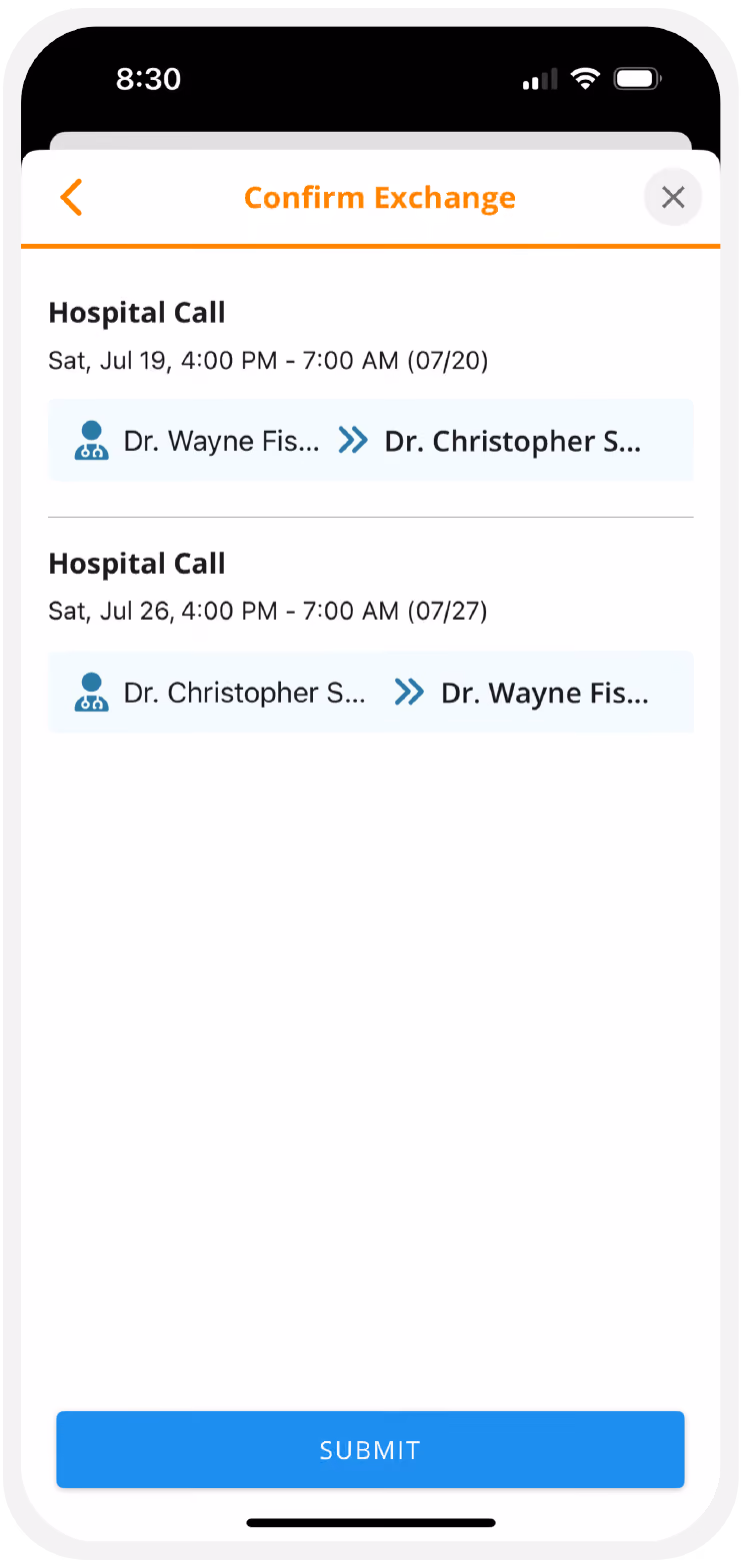Viewport: 741px width, 1568px height.
Task: Click the doctor icon beside Dr. Wayne Fis...
Action: point(91,441)
